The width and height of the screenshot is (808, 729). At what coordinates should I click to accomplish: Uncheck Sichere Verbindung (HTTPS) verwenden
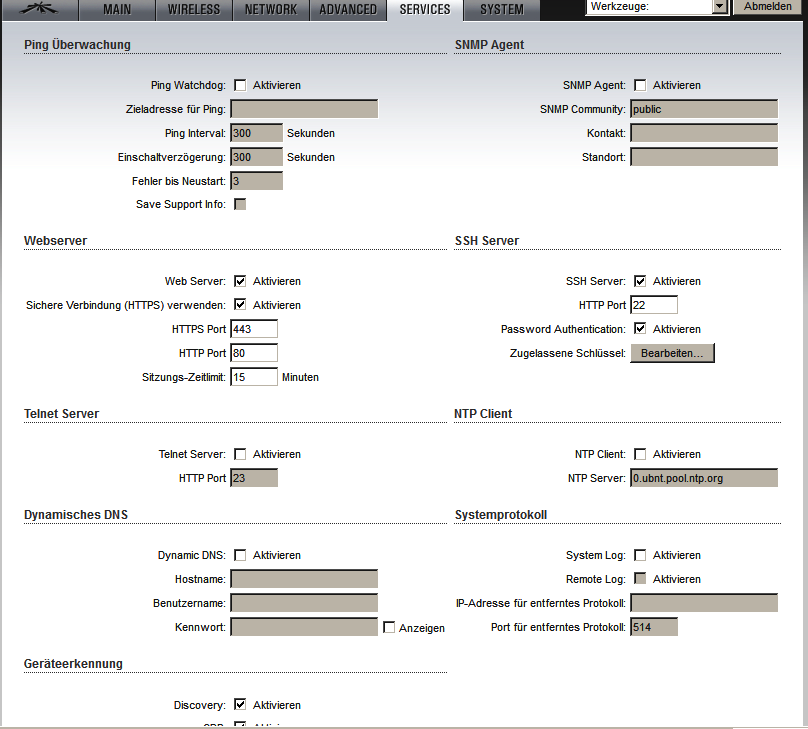[x=240, y=305]
